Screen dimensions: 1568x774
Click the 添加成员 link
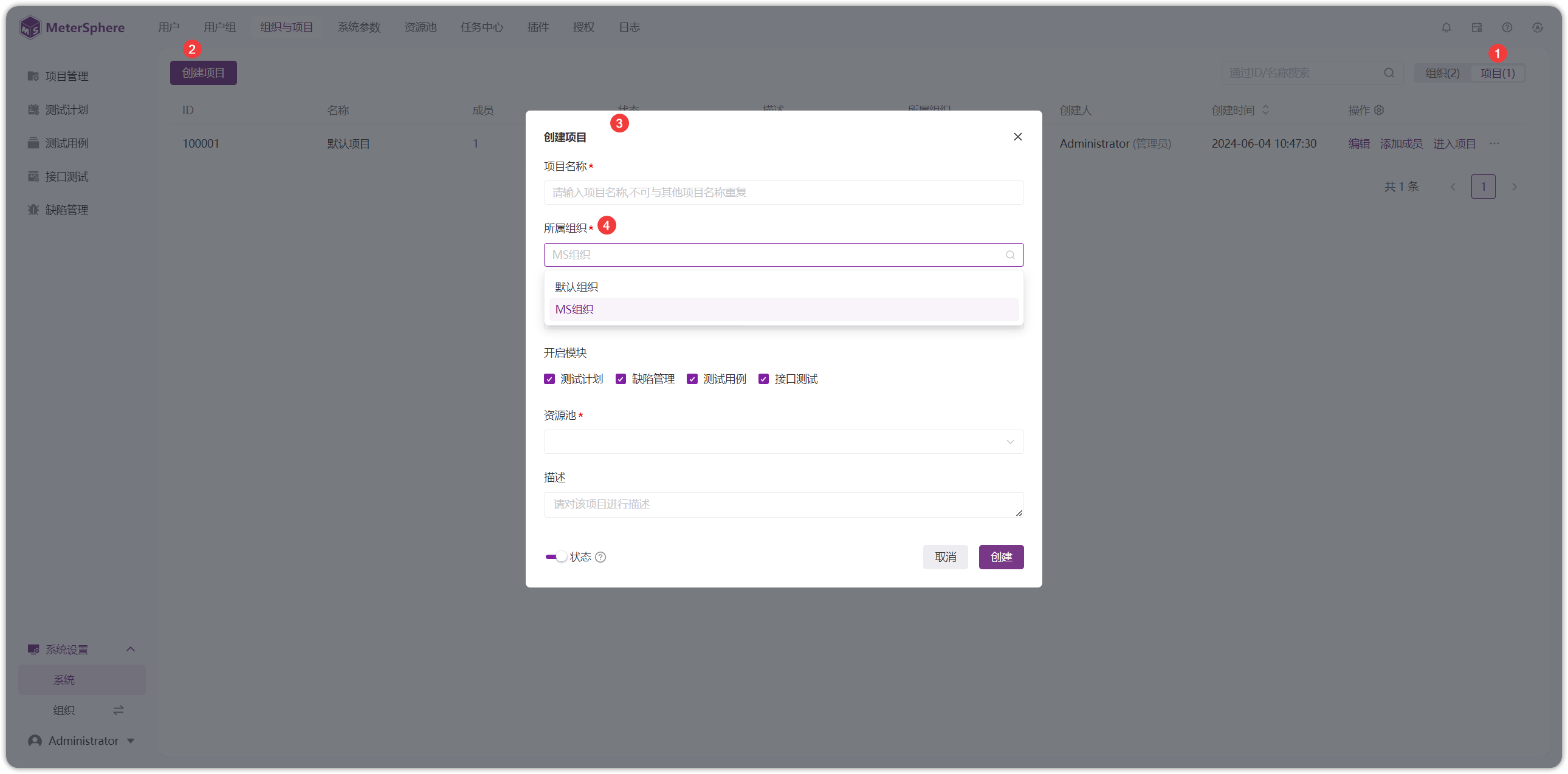1401,143
